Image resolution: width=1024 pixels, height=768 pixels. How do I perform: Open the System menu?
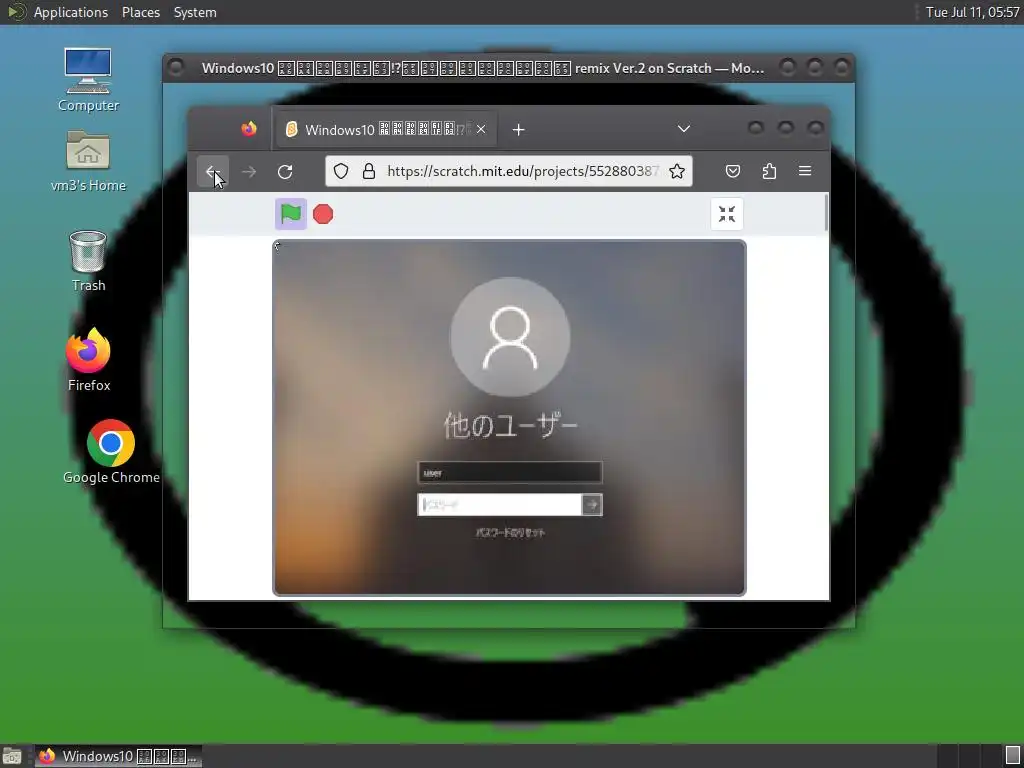pyautogui.click(x=195, y=12)
